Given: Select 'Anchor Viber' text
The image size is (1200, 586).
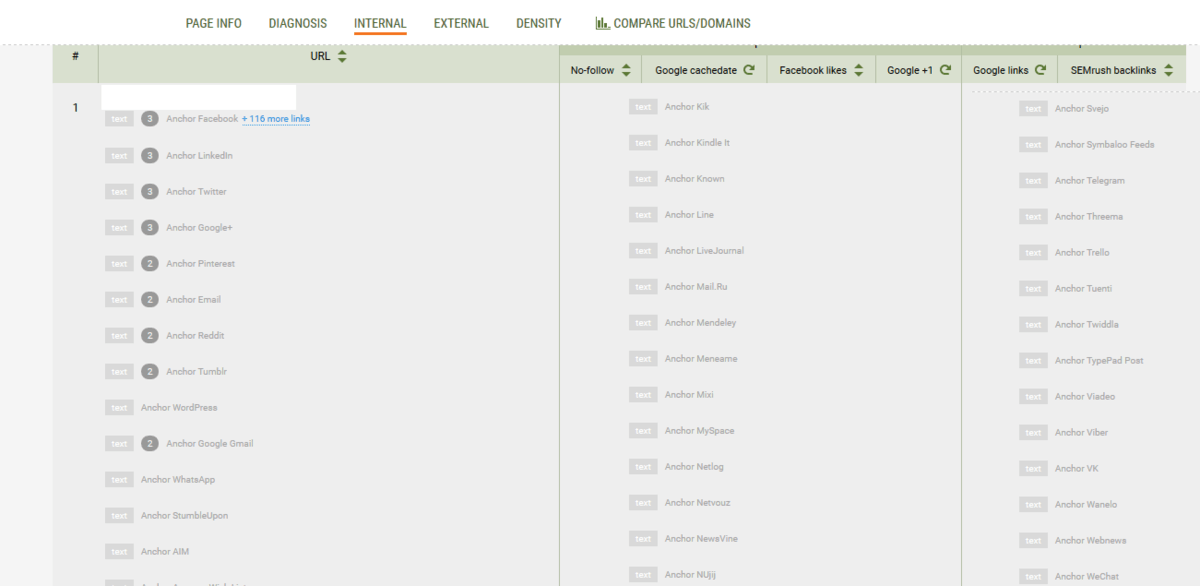Looking at the screenshot, I should (x=1082, y=433).
